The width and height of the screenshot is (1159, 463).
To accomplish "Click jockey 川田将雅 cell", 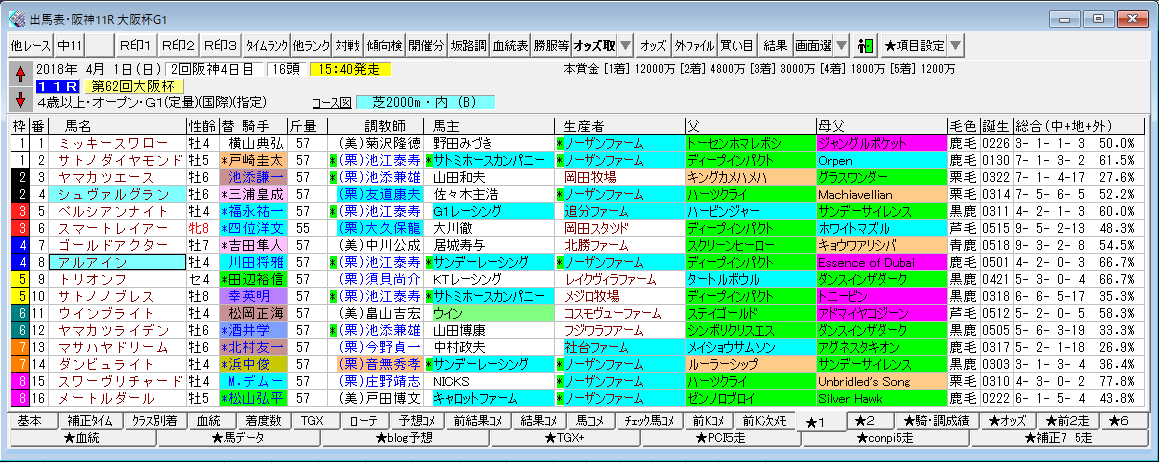I will pos(253,262).
